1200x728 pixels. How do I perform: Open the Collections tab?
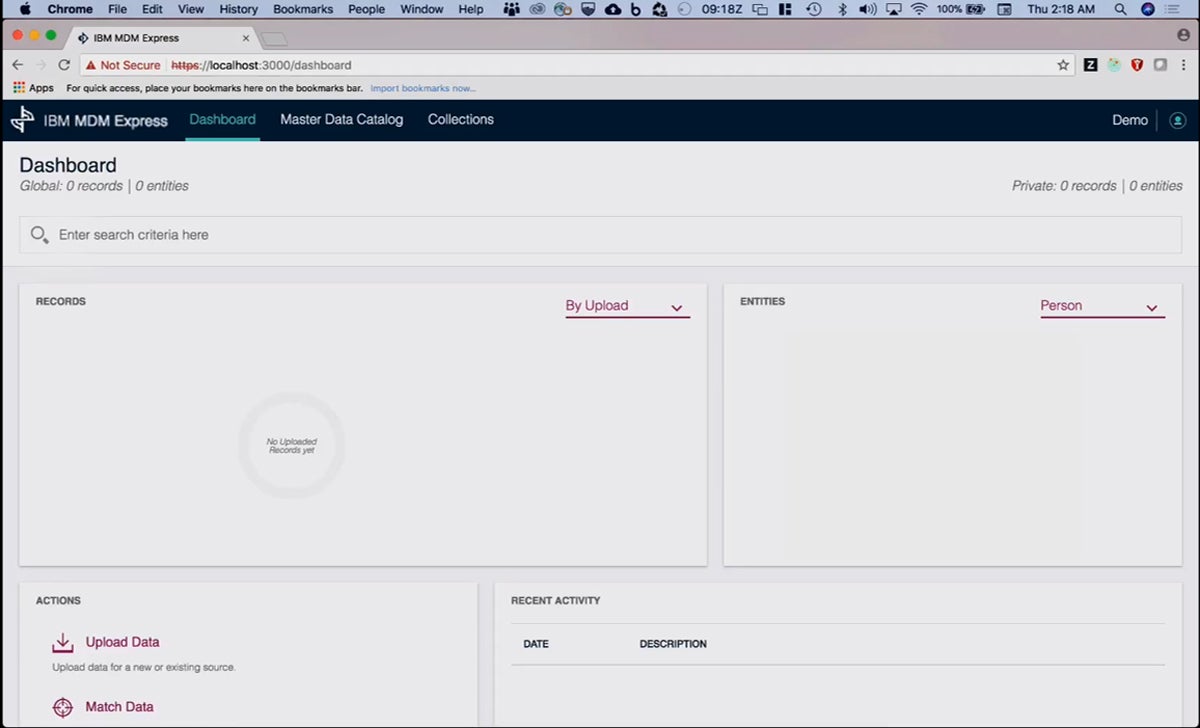(461, 120)
